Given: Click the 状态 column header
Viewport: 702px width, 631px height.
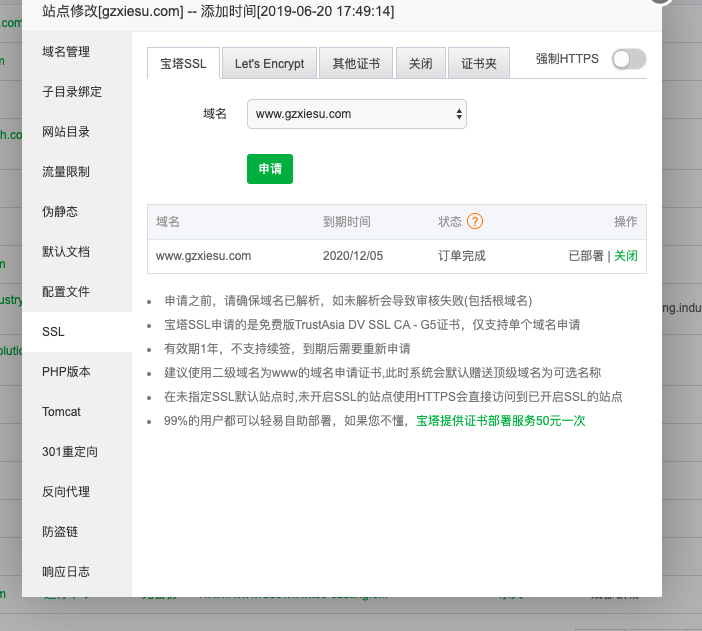Looking at the screenshot, I should [x=449, y=221].
